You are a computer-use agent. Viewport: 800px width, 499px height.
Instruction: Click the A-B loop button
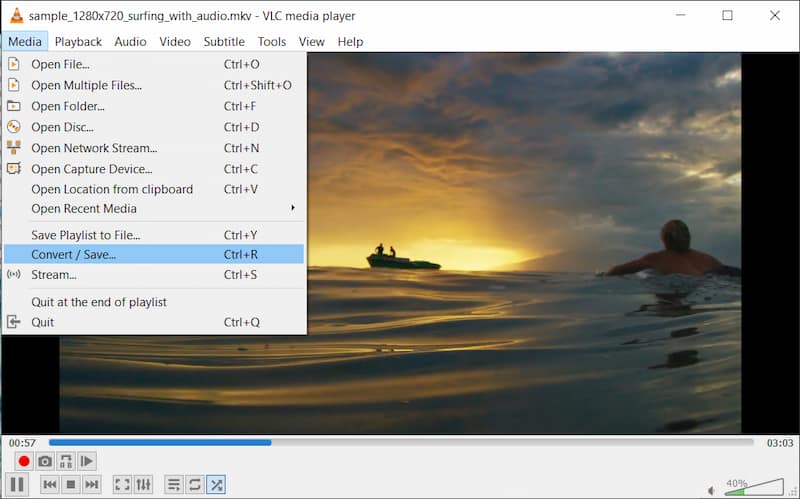[x=66, y=461]
